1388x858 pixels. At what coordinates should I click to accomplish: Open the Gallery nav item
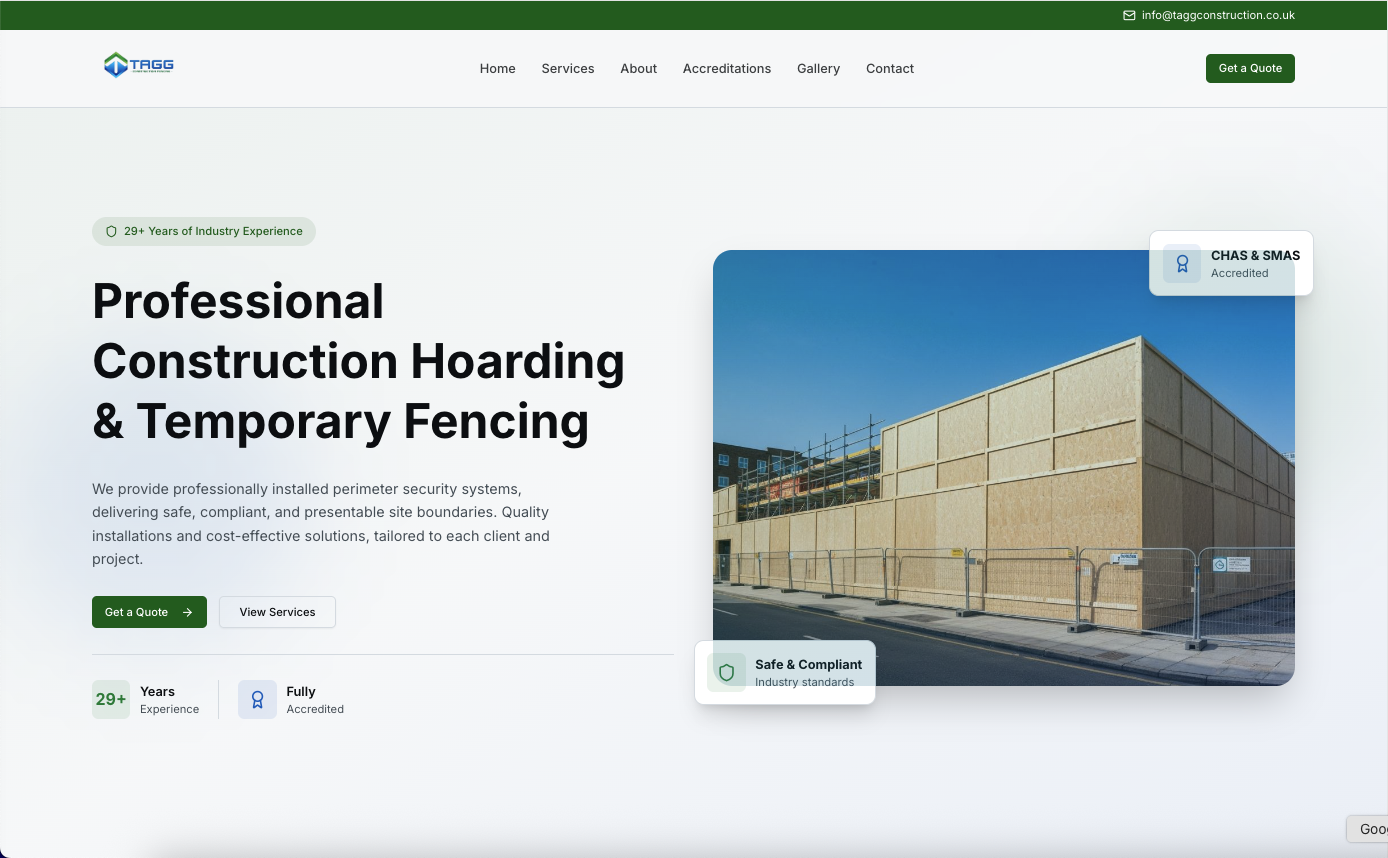pos(818,69)
